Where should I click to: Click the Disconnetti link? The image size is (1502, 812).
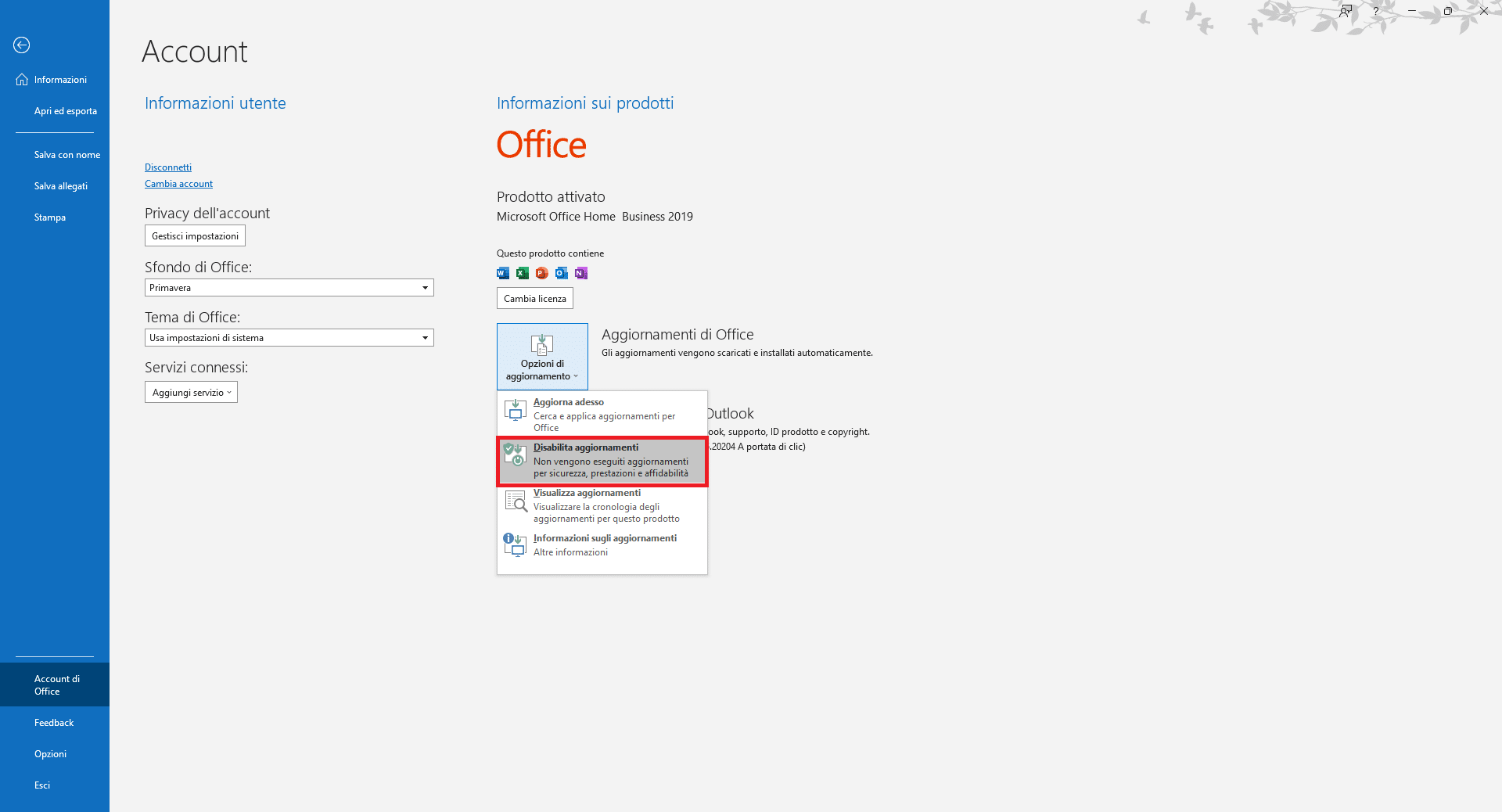(168, 167)
